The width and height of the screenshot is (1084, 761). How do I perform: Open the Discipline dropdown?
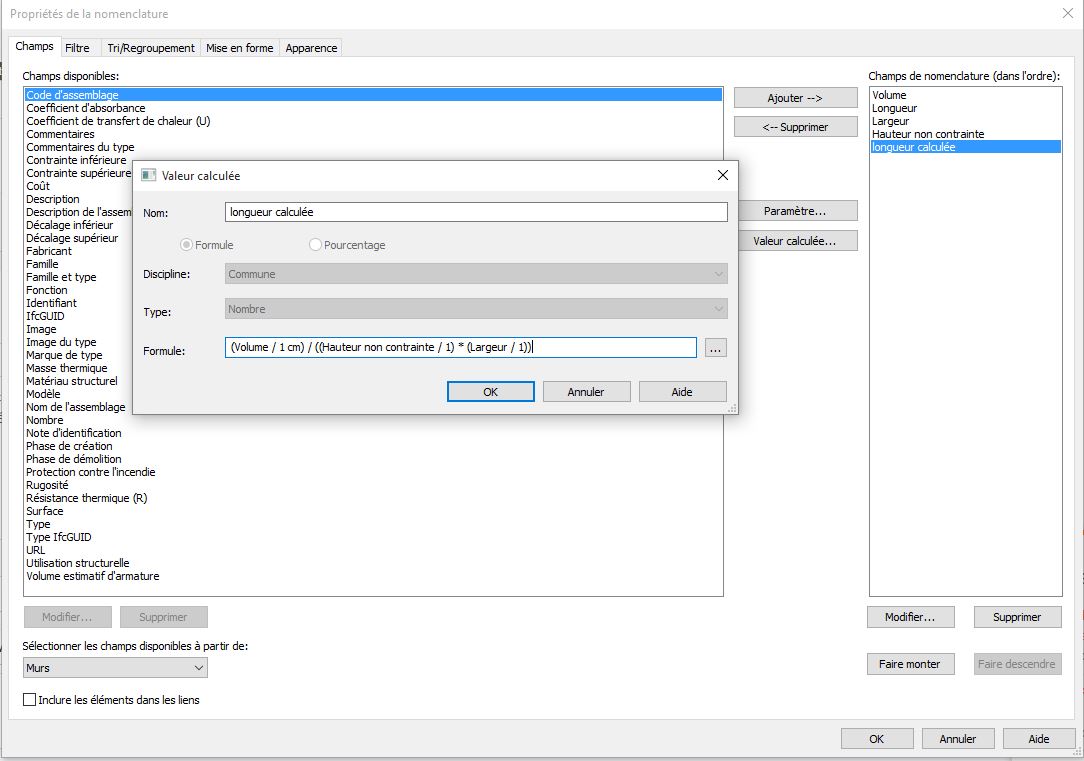pos(477,274)
